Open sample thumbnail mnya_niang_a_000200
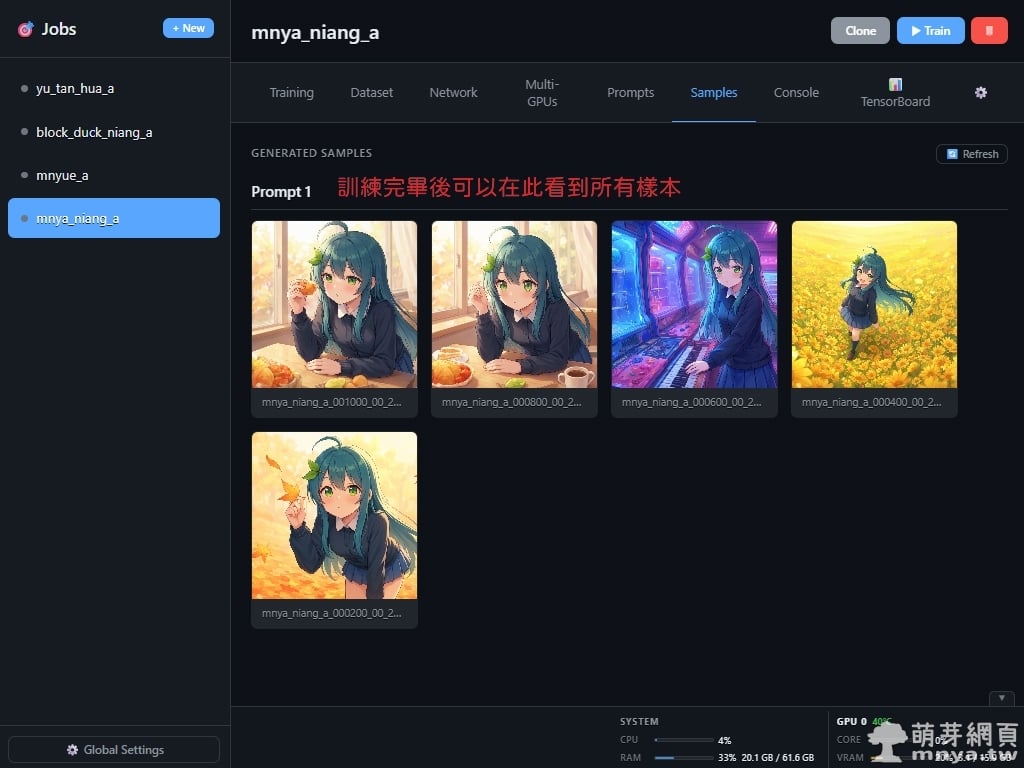This screenshot has height=768, width=1024. coord(334,516)
